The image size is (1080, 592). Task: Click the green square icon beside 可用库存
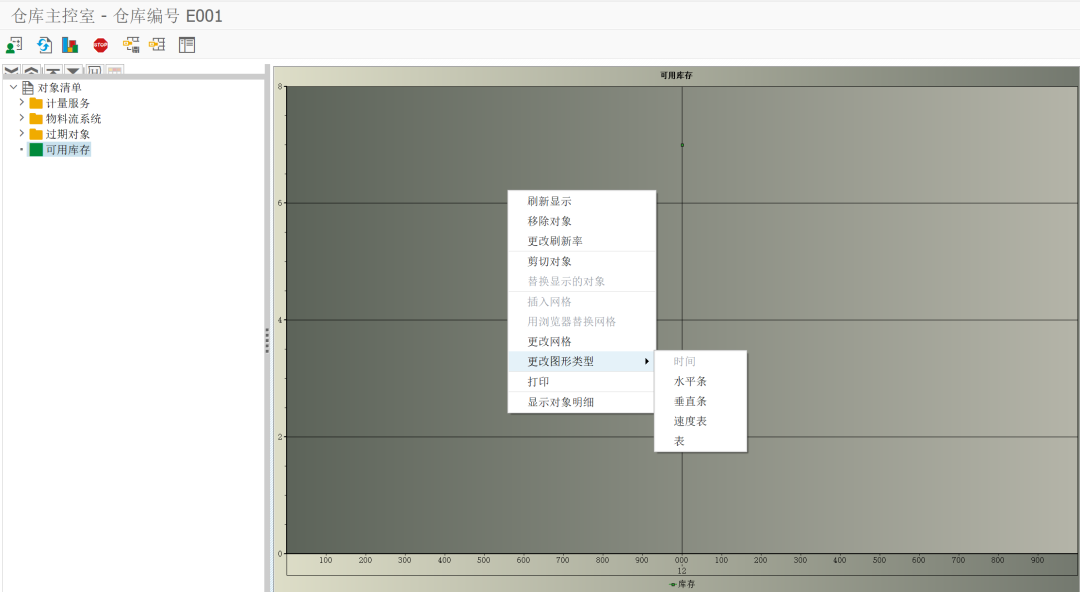36,150
